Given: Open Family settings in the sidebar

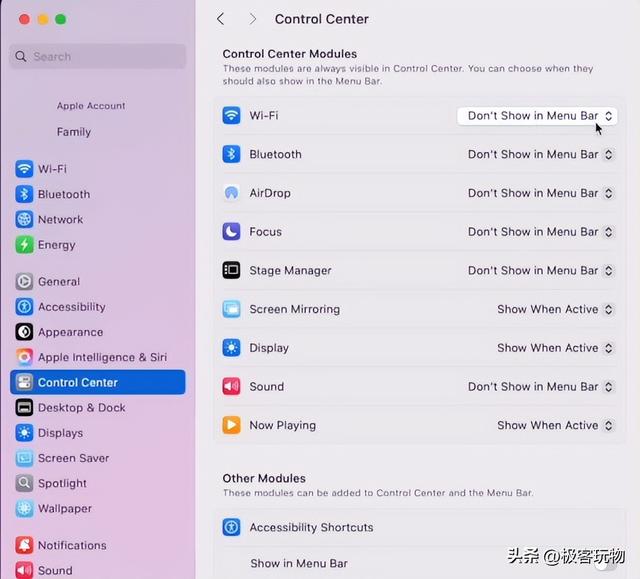Looking at the screenshot, I should coord(74,132).
